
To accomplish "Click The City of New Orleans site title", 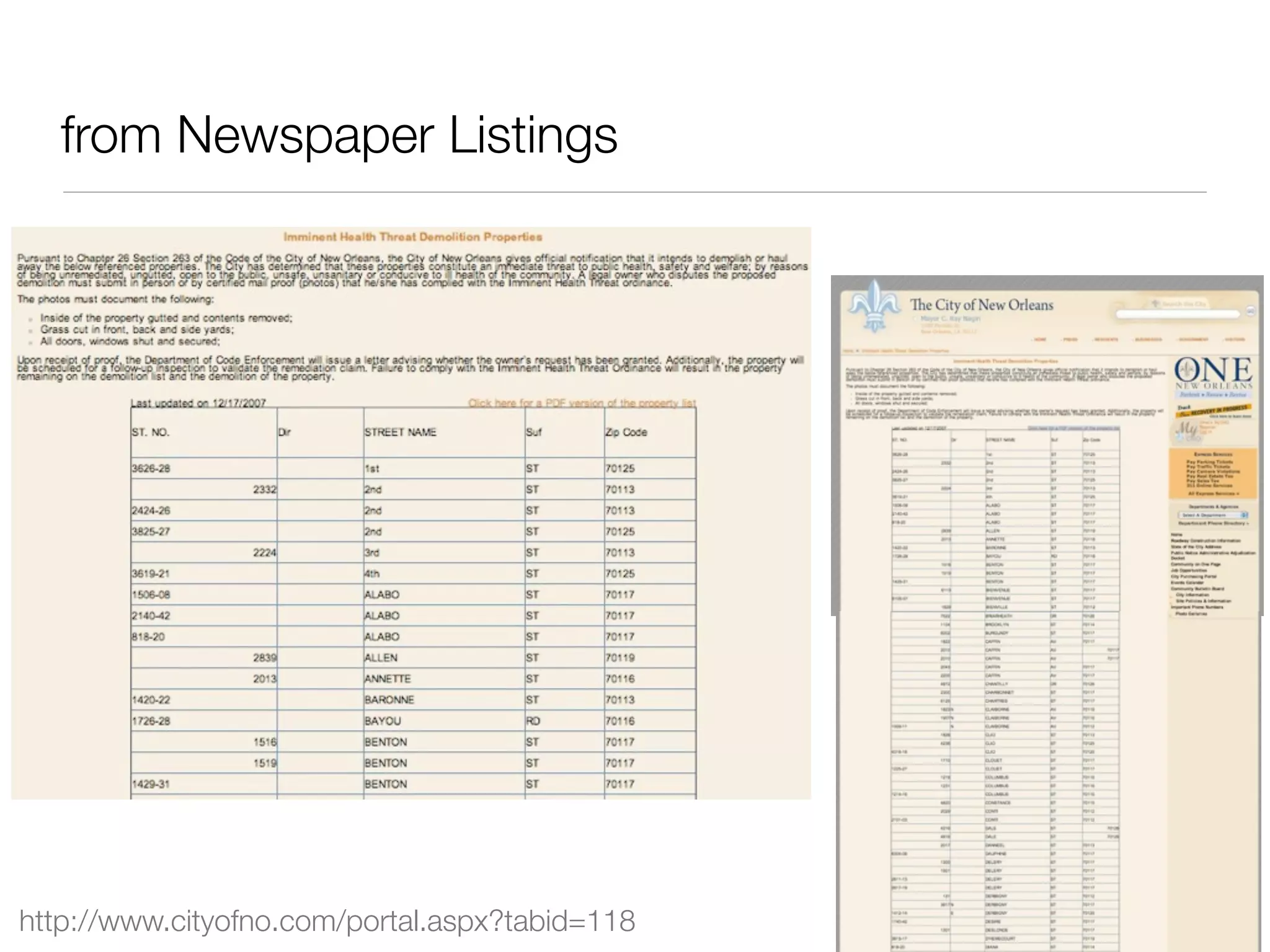I will pos(982,305).
